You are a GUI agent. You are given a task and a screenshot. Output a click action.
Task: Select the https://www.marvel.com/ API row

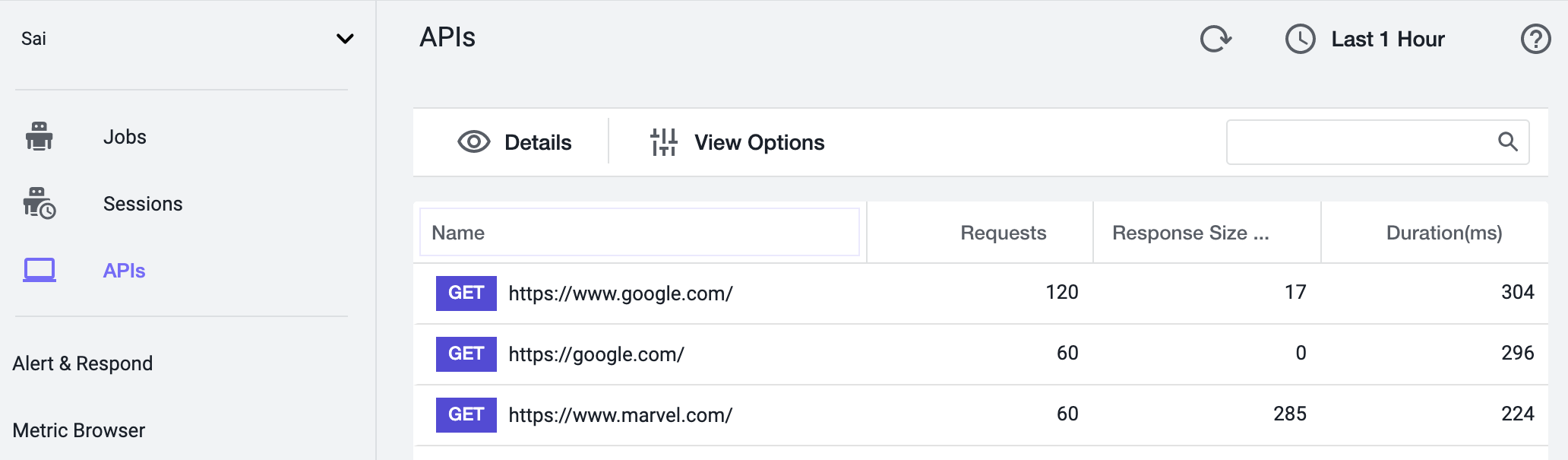click(981, 415)
